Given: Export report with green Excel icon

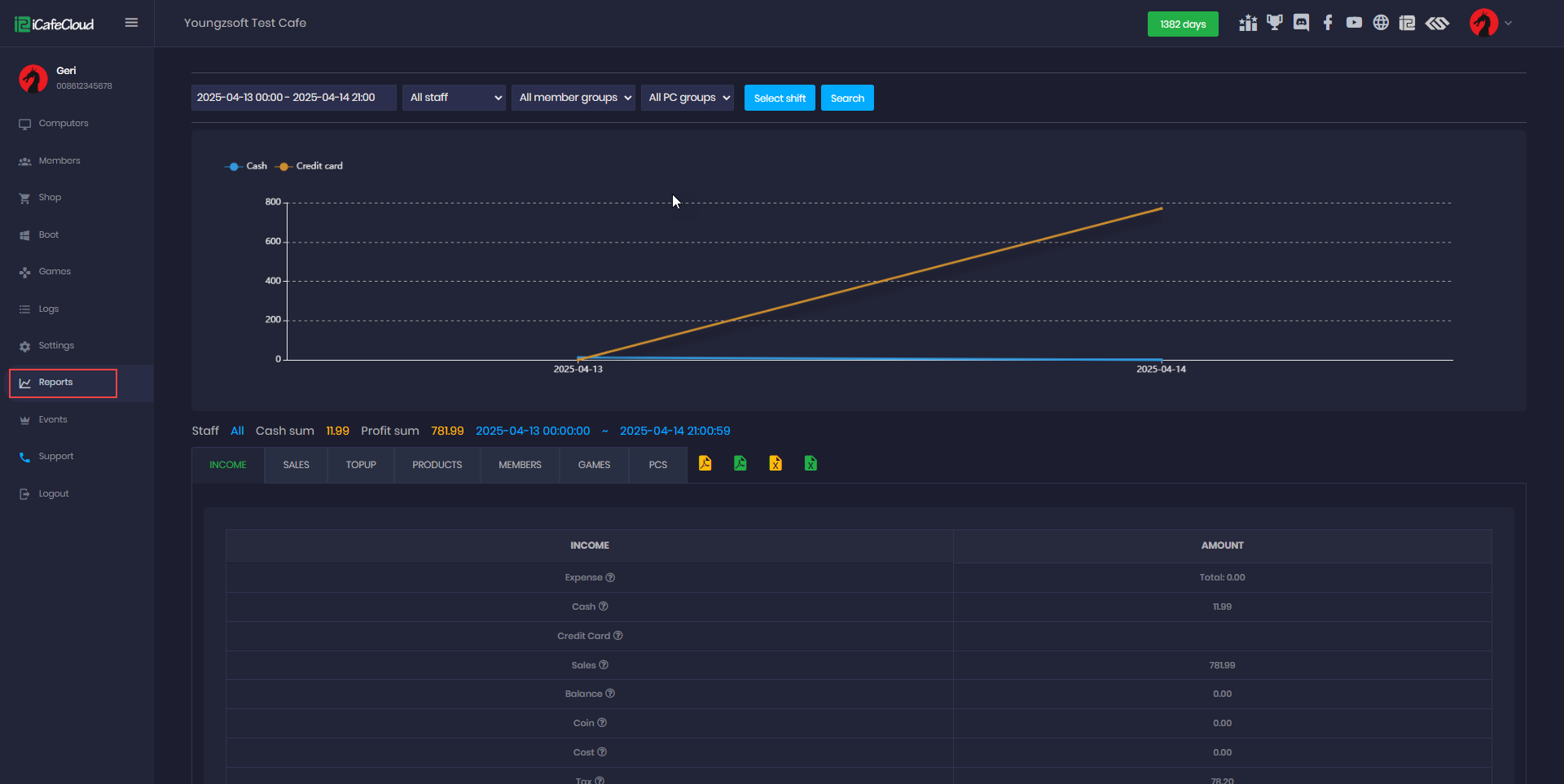Looking at the screenshot, I should [x=811, y=463].
